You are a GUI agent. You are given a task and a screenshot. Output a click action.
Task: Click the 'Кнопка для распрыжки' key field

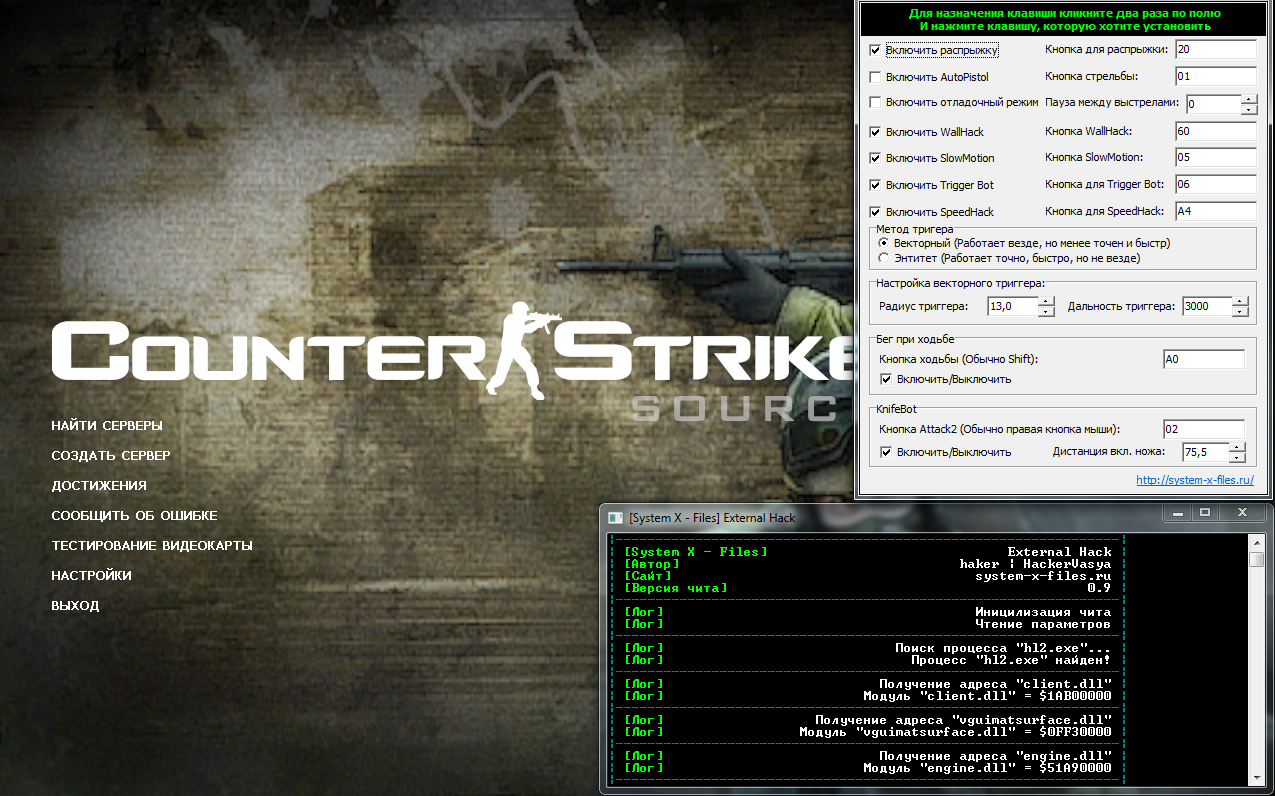click(x=1215, y=49)
